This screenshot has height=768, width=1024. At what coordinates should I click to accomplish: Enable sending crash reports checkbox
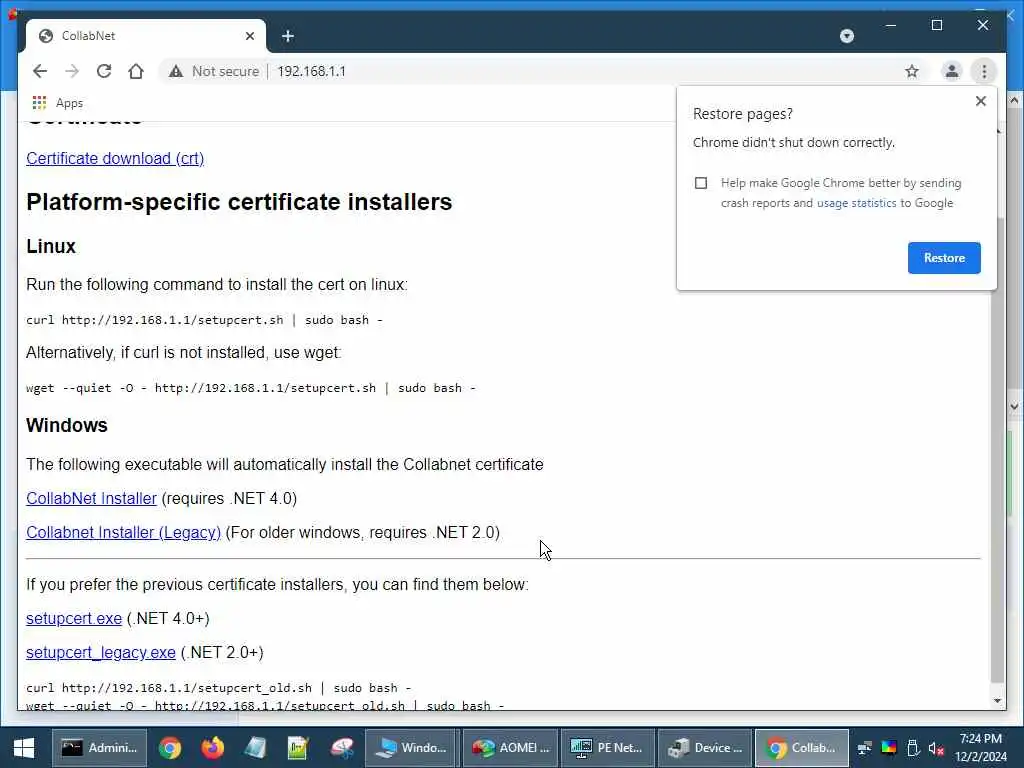pyautogui.click(x=701, y=183)
